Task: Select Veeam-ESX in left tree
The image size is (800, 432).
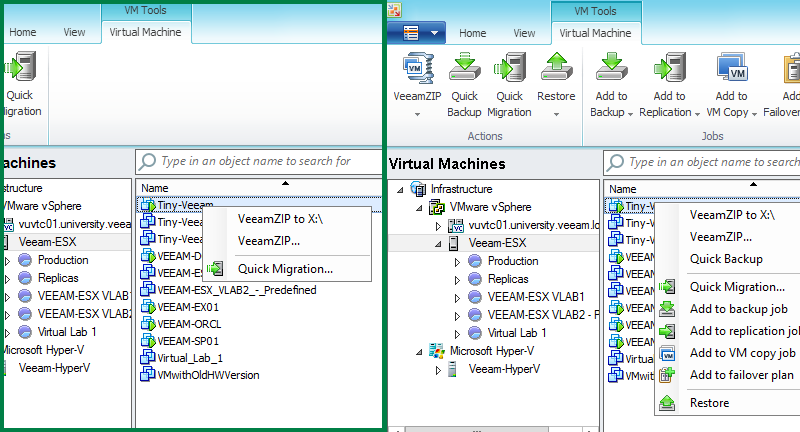Action: (x=47, y=242)
